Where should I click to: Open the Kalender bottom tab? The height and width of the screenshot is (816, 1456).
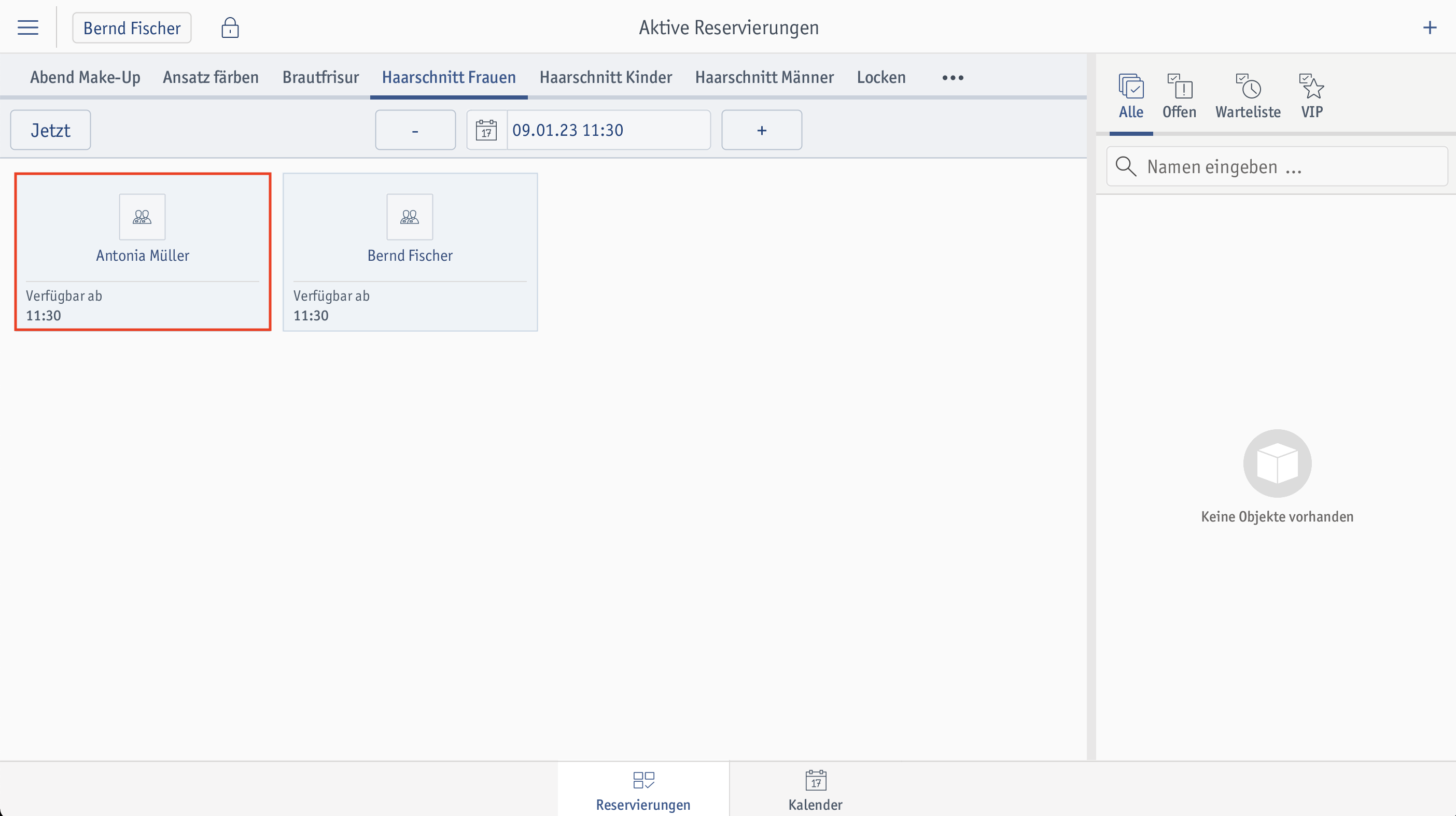click(x=816, y=790)
